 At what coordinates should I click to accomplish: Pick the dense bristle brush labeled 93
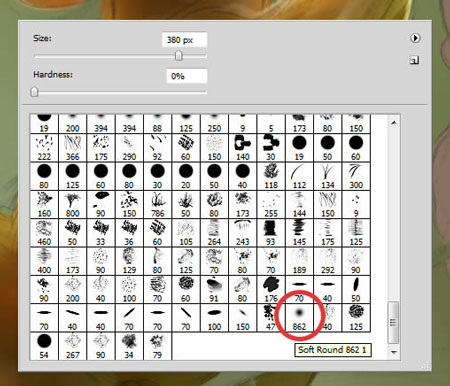(x=271, y=233)
